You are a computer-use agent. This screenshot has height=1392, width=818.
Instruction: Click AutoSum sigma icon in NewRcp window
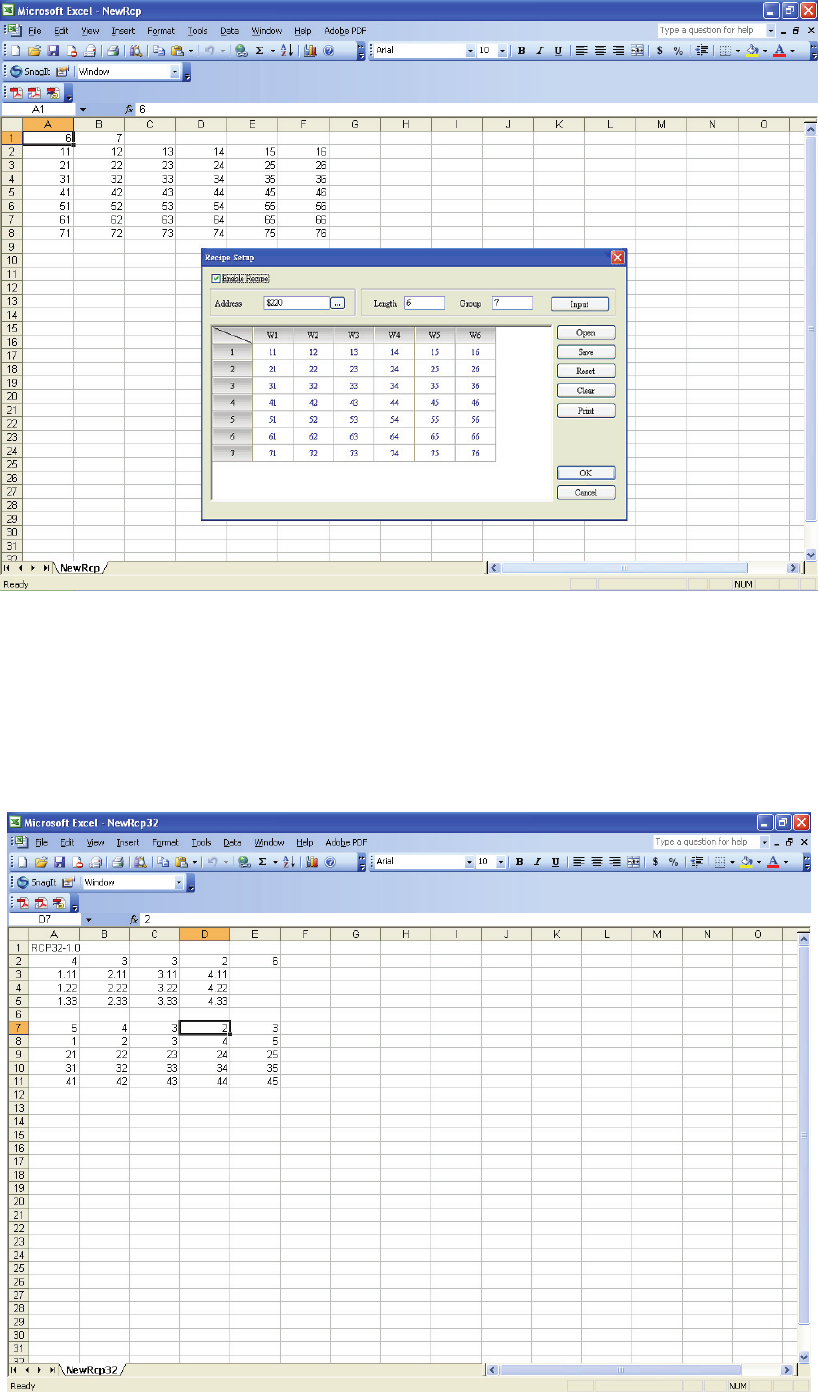click(259, 50)
